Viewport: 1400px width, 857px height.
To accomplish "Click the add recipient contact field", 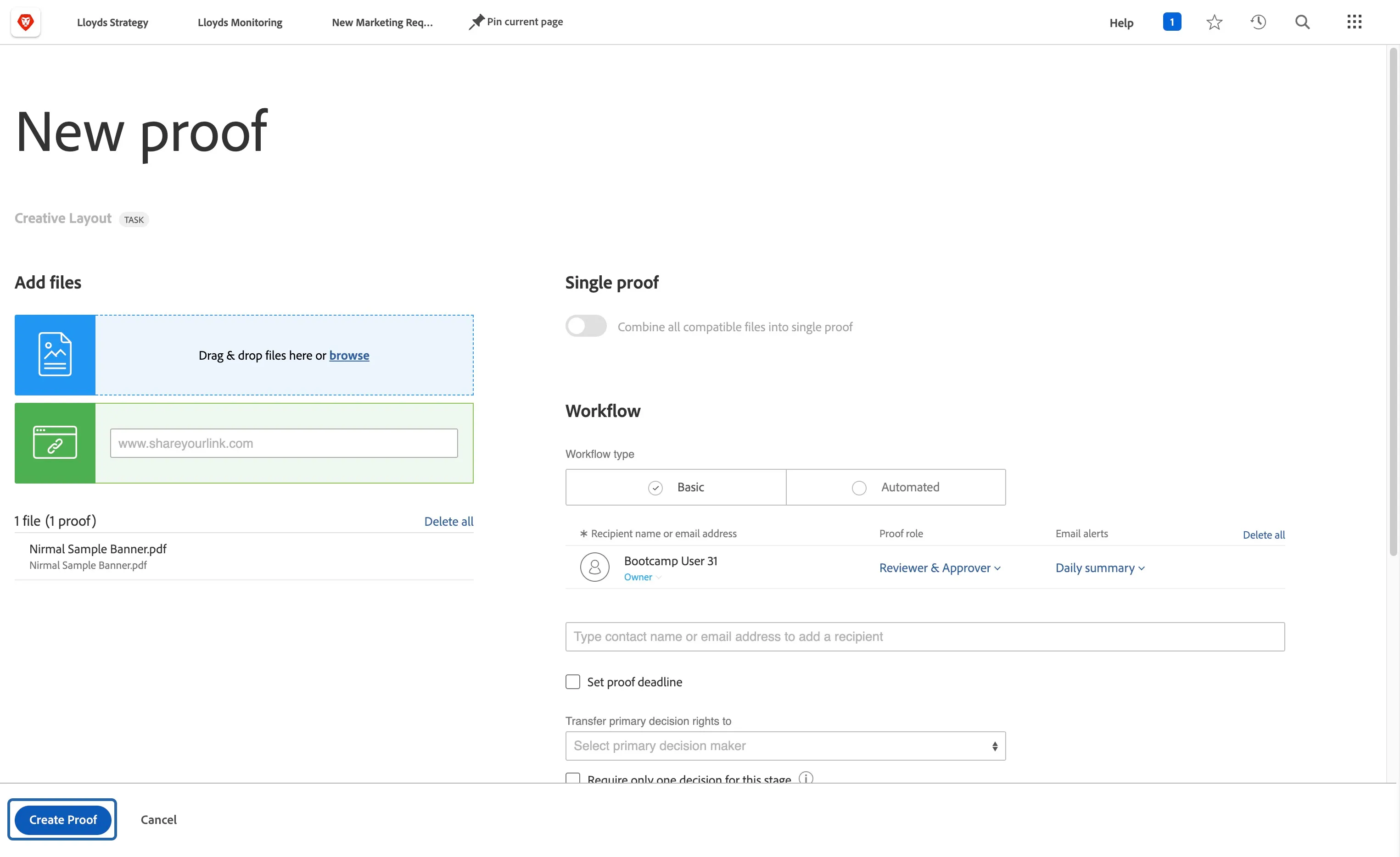I will pyautogui.click(x=924, y=637).
